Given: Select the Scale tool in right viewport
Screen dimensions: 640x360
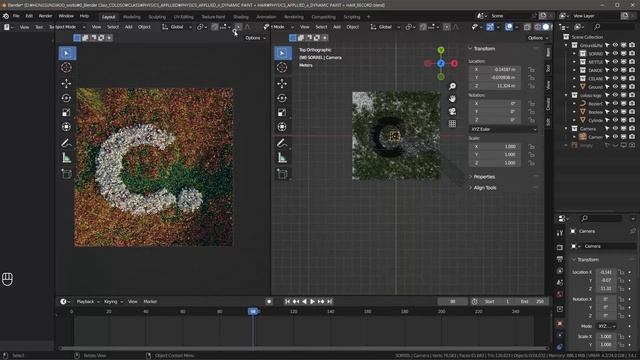Looking at the screenshot, I should (x=282, y=113).
